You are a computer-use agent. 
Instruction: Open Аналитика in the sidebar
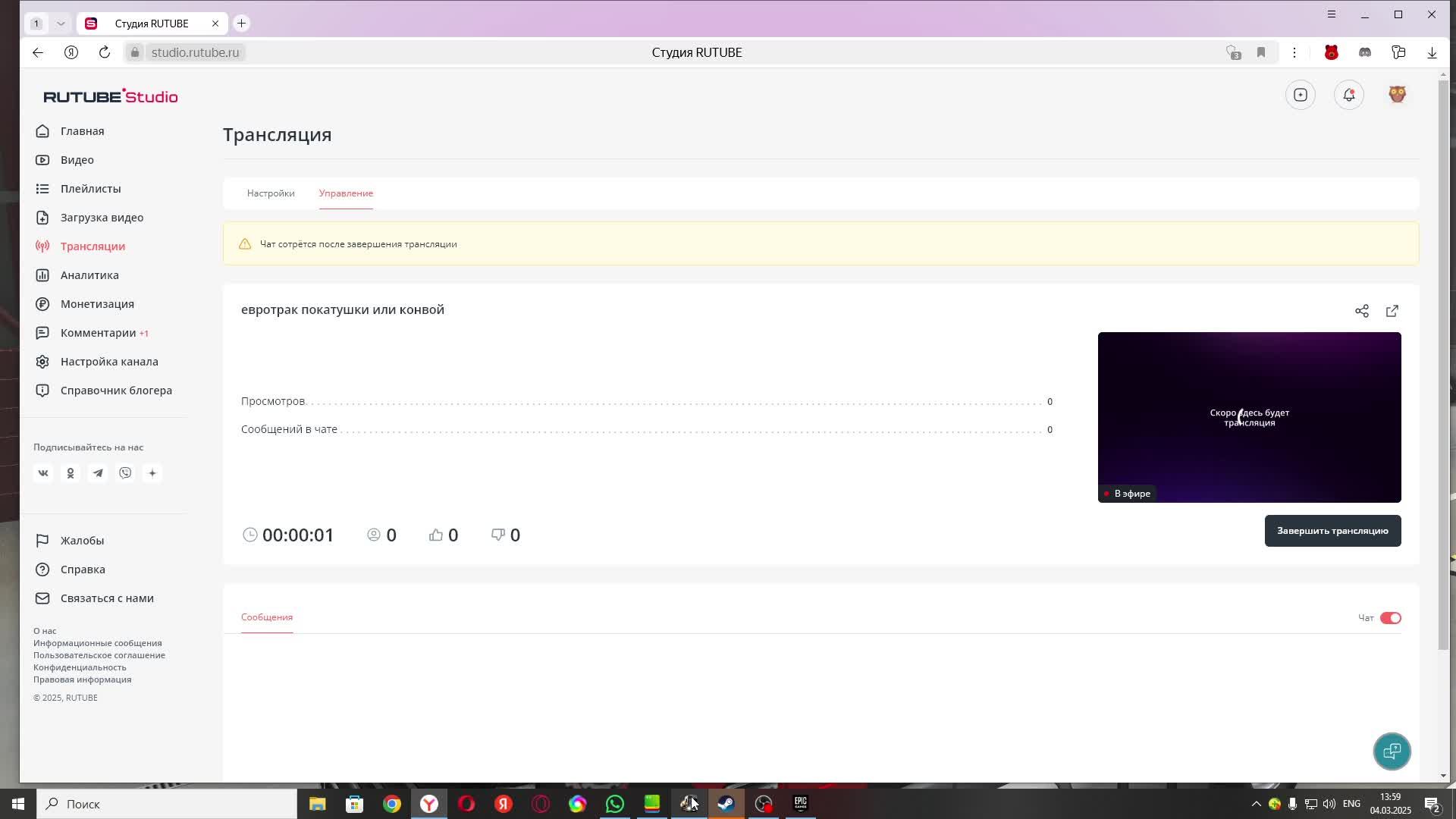point(89,275)
